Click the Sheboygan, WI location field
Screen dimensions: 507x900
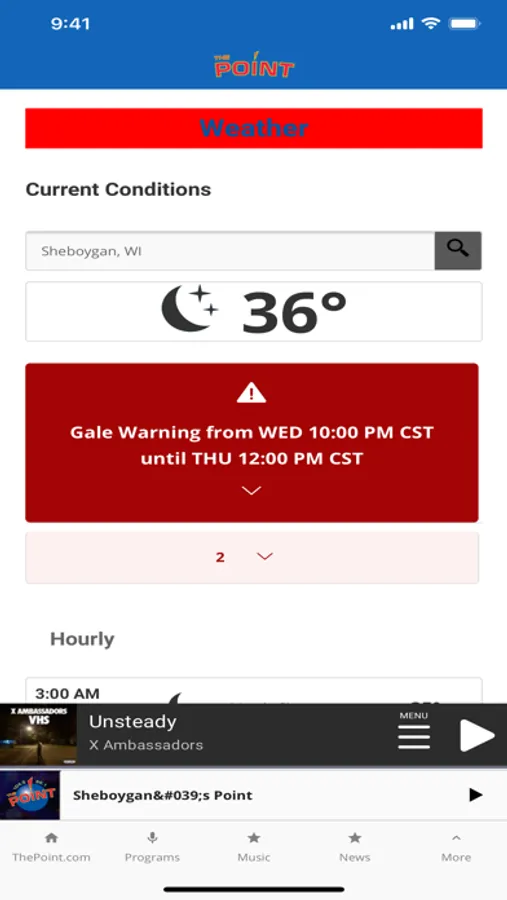click(230, 251)
